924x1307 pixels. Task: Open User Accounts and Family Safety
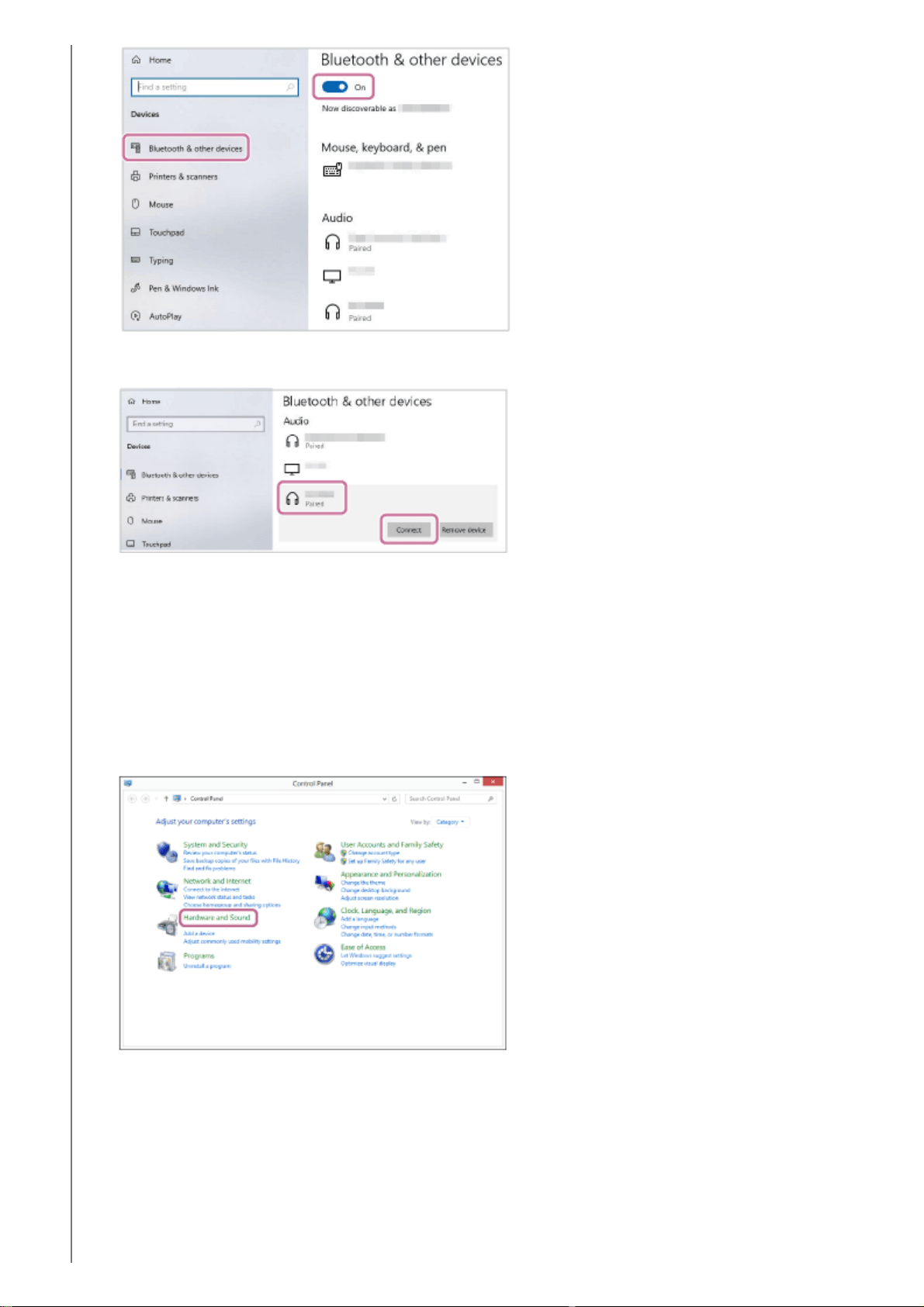coord(392,845)
